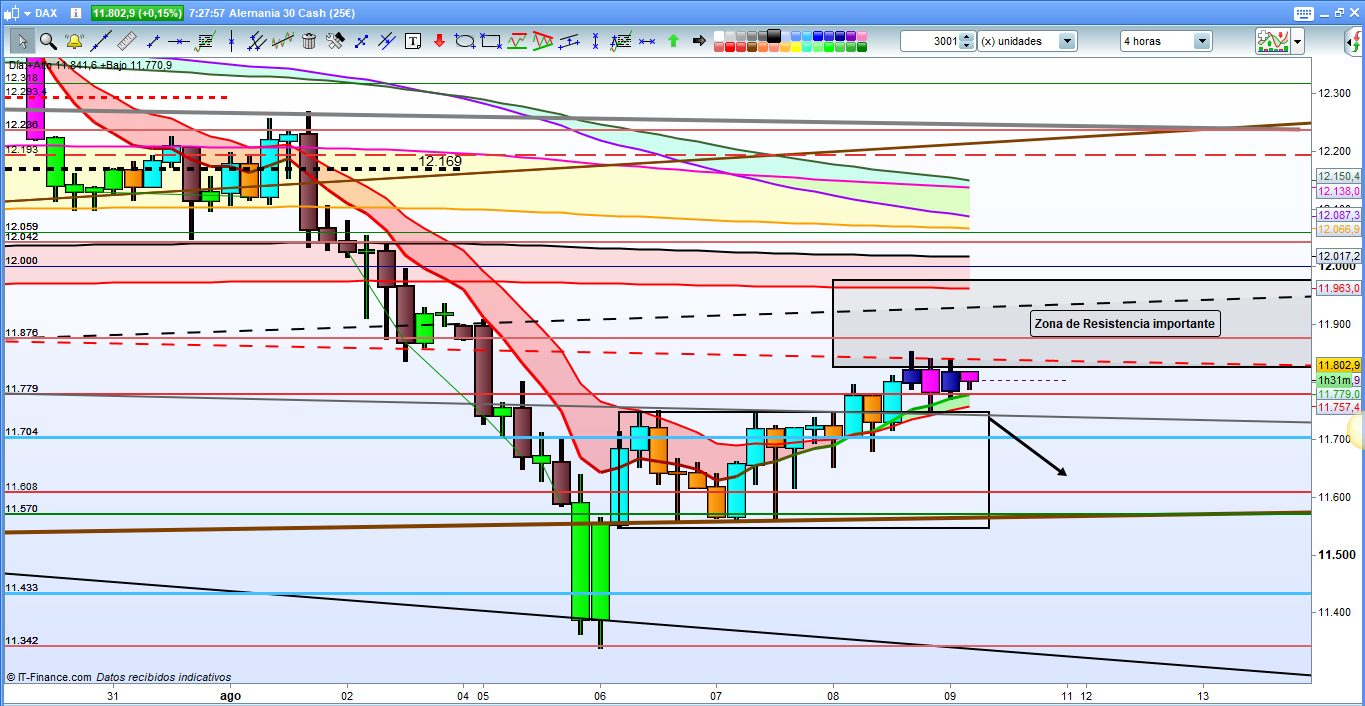Activate the magnifying glass zoom tool
Image resolution: width=1365 pixels, height=706 pixels.
[x=48, y=41]
